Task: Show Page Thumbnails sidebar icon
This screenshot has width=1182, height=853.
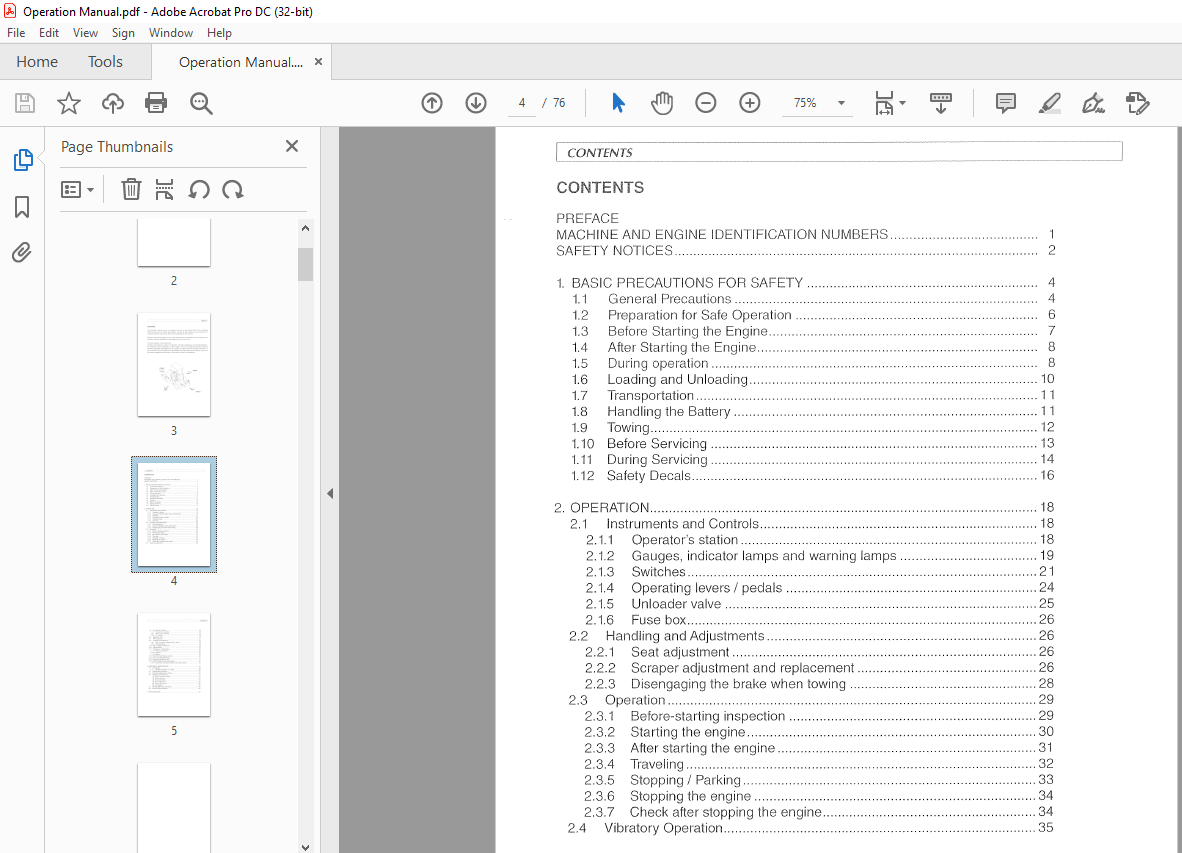Action: click(23, 160)
